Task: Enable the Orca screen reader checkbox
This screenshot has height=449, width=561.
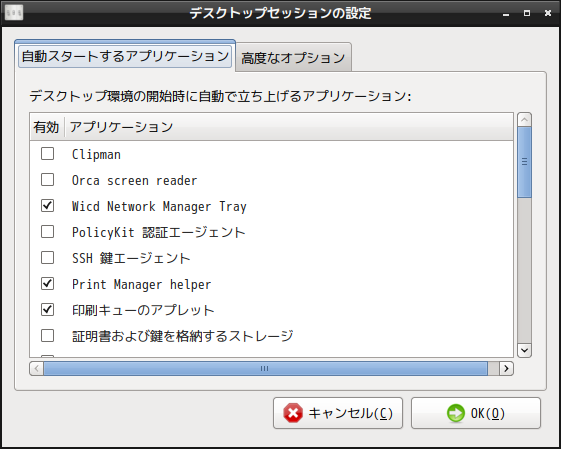Action: tap(48, 180)
